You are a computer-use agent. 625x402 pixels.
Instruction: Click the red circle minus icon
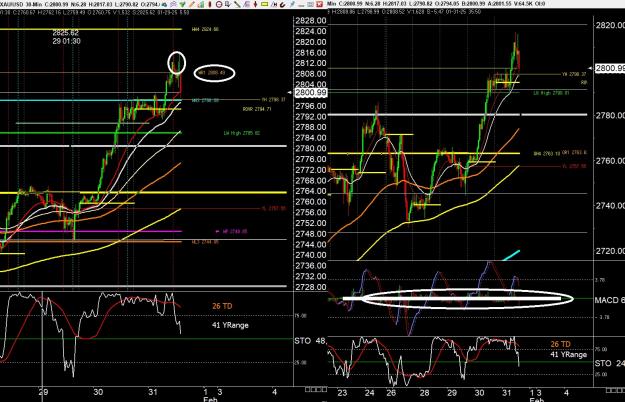click(219, 4)
